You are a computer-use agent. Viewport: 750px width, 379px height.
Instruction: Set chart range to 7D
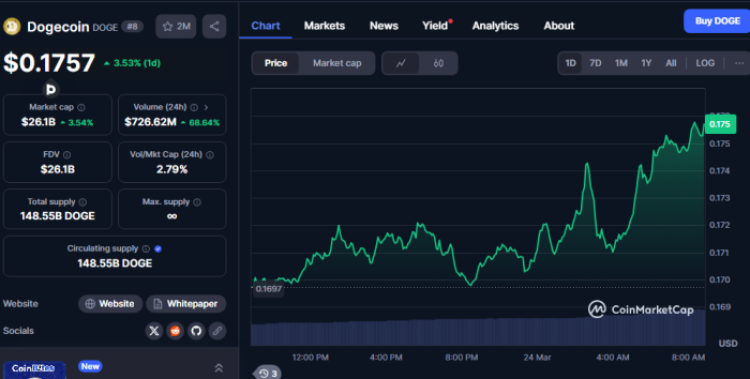point(596,63)
